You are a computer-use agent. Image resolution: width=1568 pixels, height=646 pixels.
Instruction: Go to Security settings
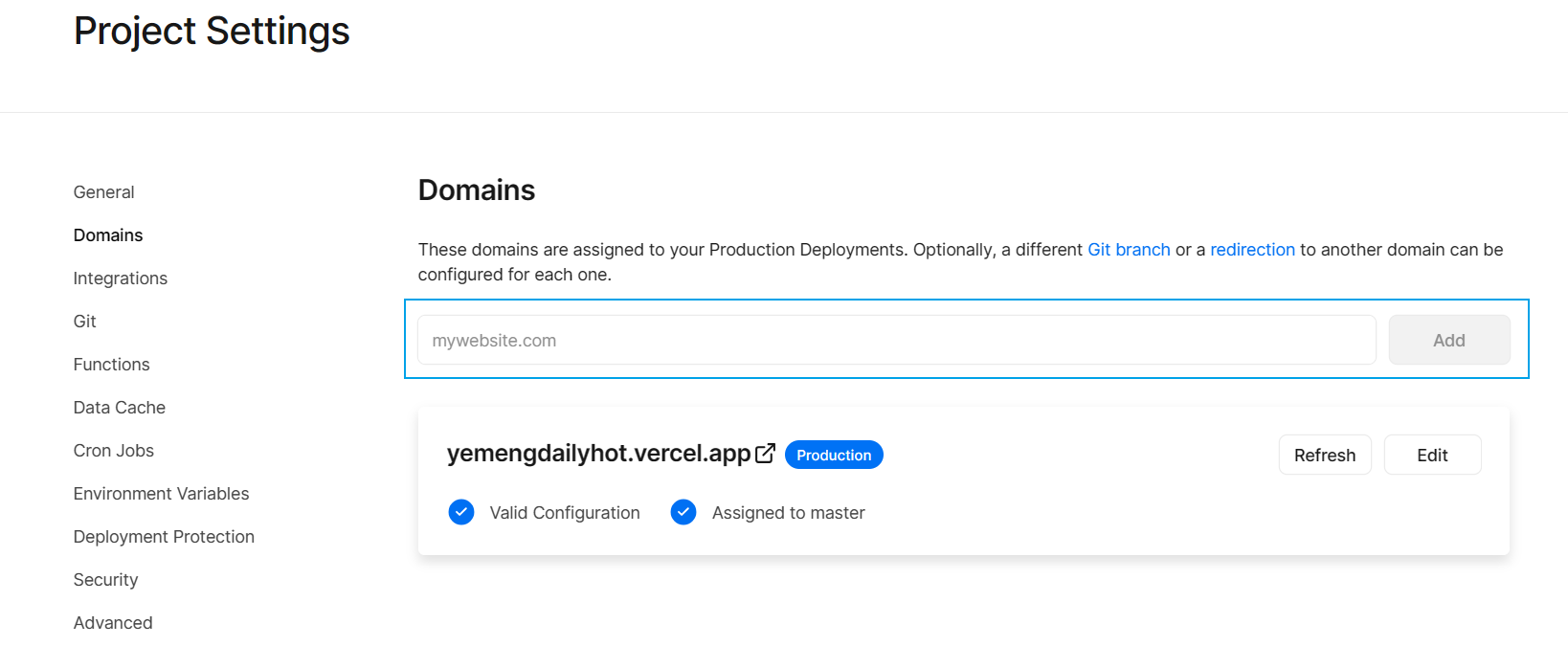point(106,580)
